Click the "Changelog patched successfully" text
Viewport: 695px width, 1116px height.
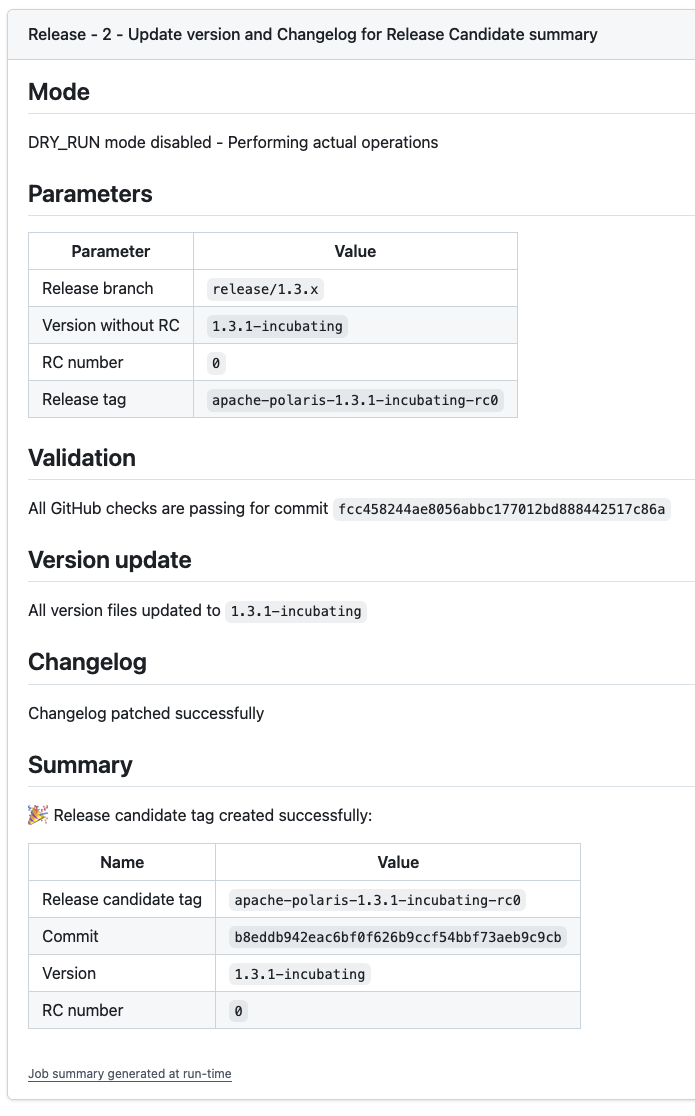[146, 713]
